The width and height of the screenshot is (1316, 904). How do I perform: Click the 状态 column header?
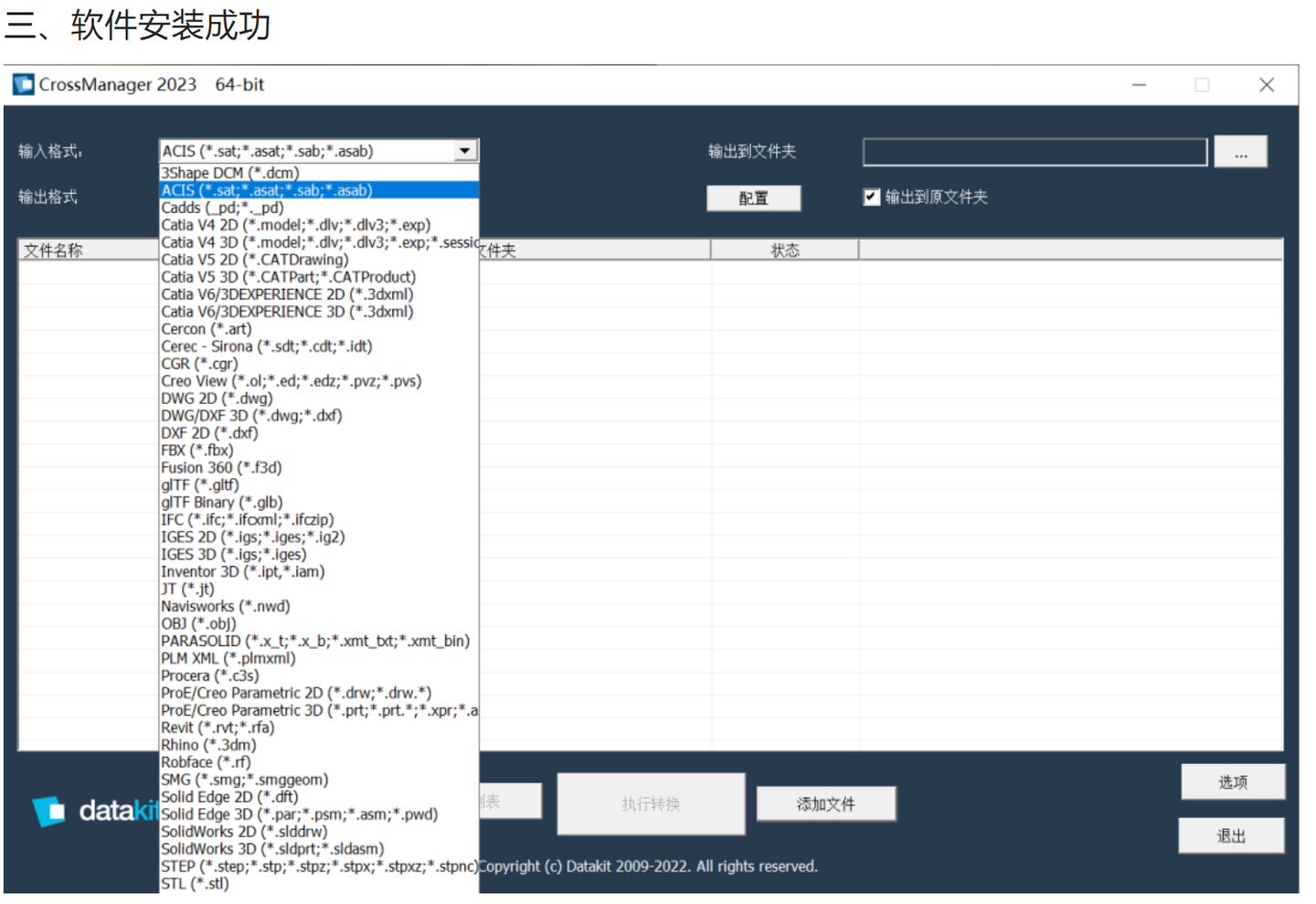tap(784, 249)
